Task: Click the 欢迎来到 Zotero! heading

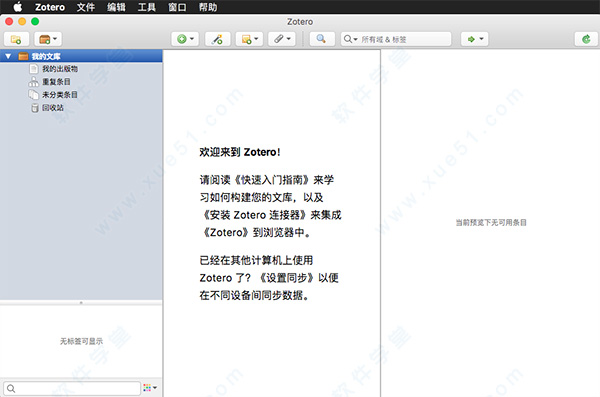Action: tap(240, 152)
